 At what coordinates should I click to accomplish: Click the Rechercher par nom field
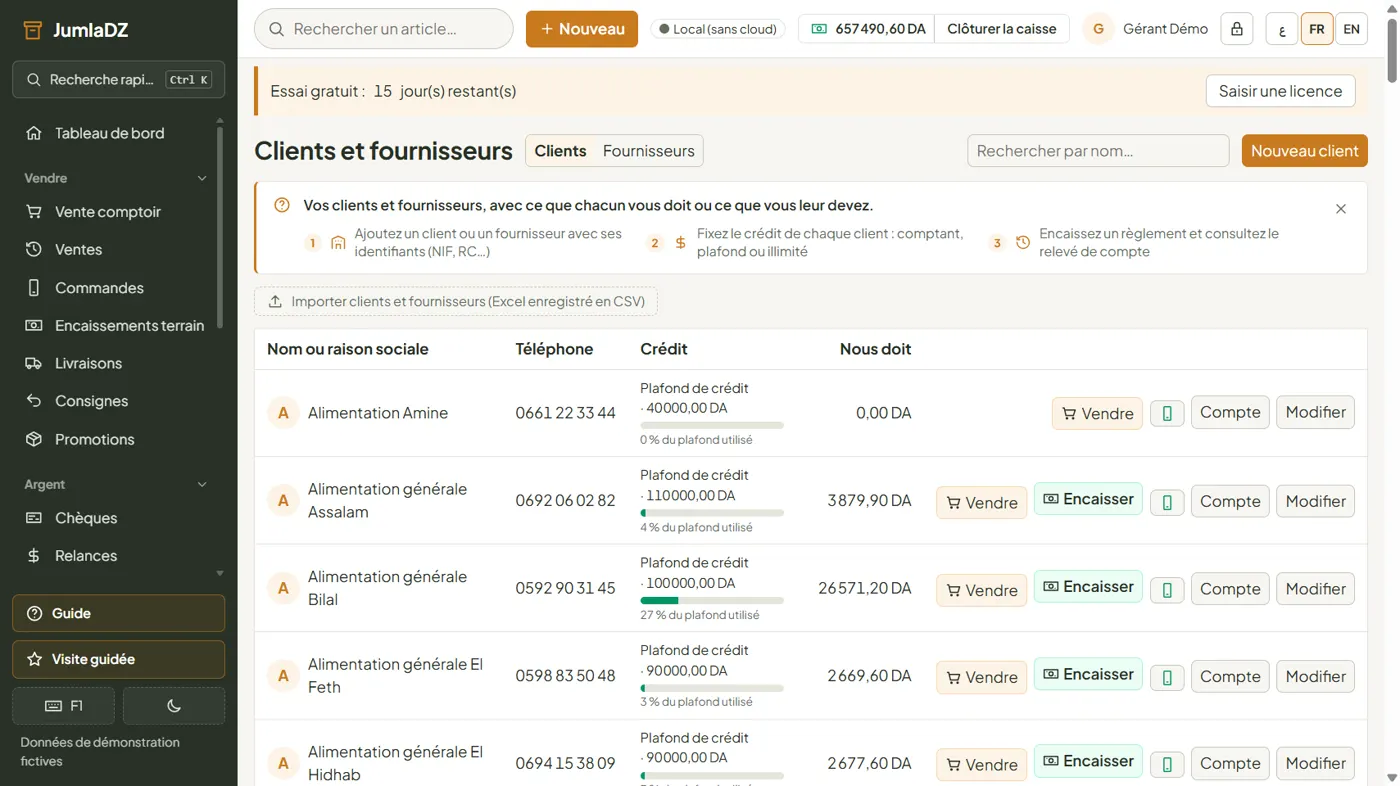point(1098,151)
